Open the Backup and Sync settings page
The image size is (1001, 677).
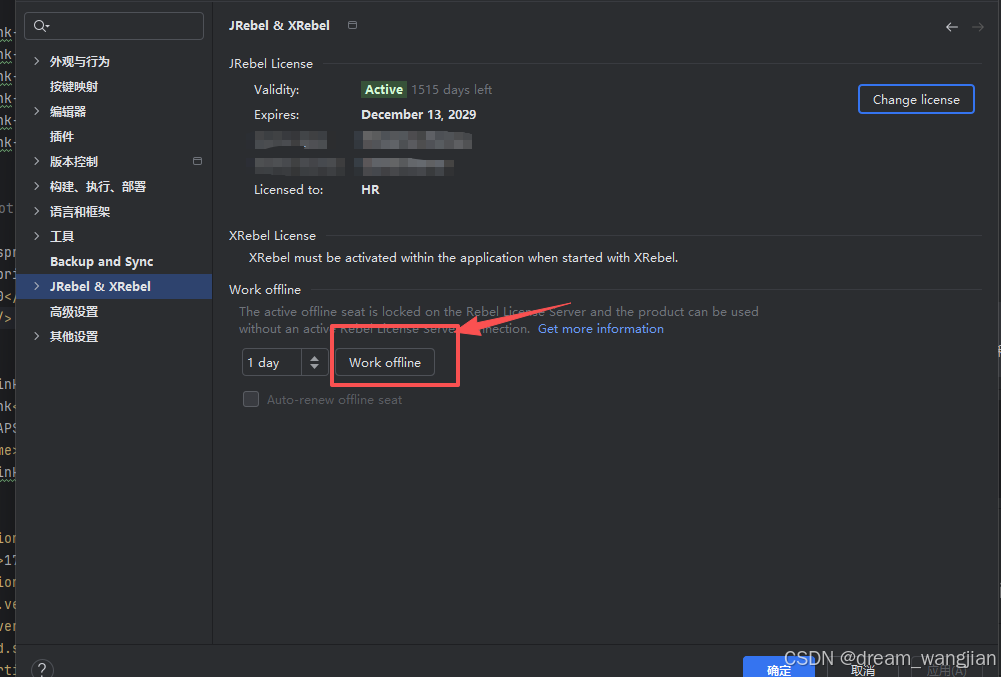[x=102, y=261]
